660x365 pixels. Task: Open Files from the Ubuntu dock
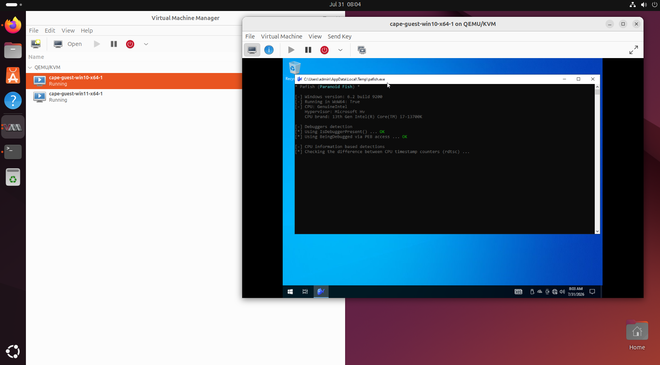pos(13,51)
